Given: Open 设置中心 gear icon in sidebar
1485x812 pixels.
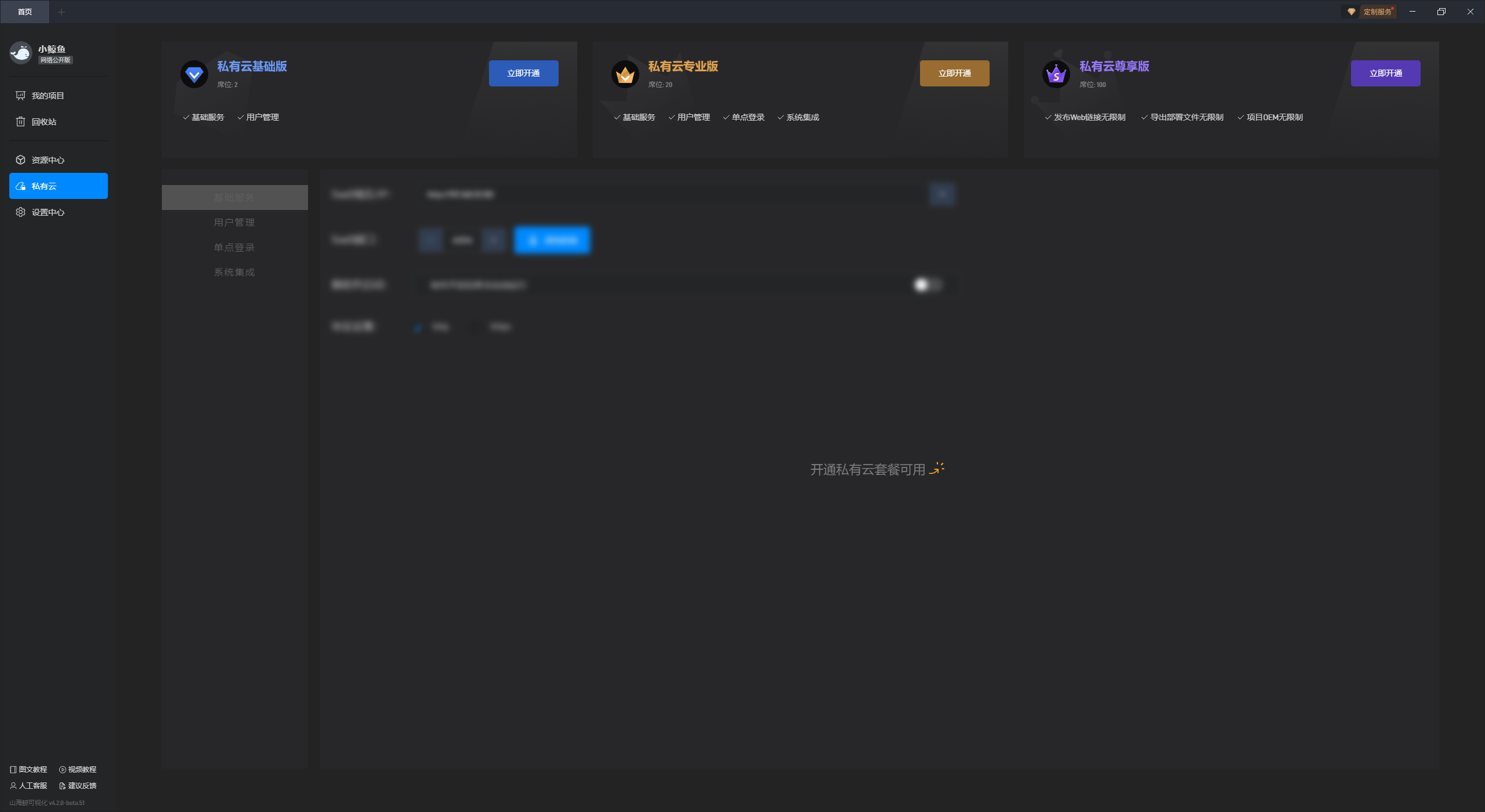Looking at the screenshot, I should point(21,212).
